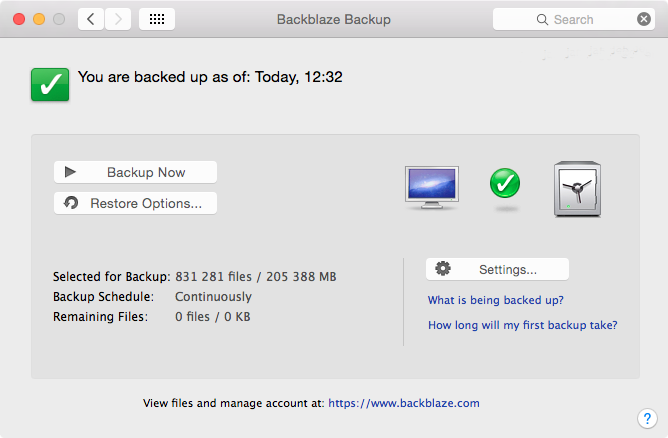Open 'How long will my first backup take?' link
This screenshot has width=668, height=438.
point(522,325)
